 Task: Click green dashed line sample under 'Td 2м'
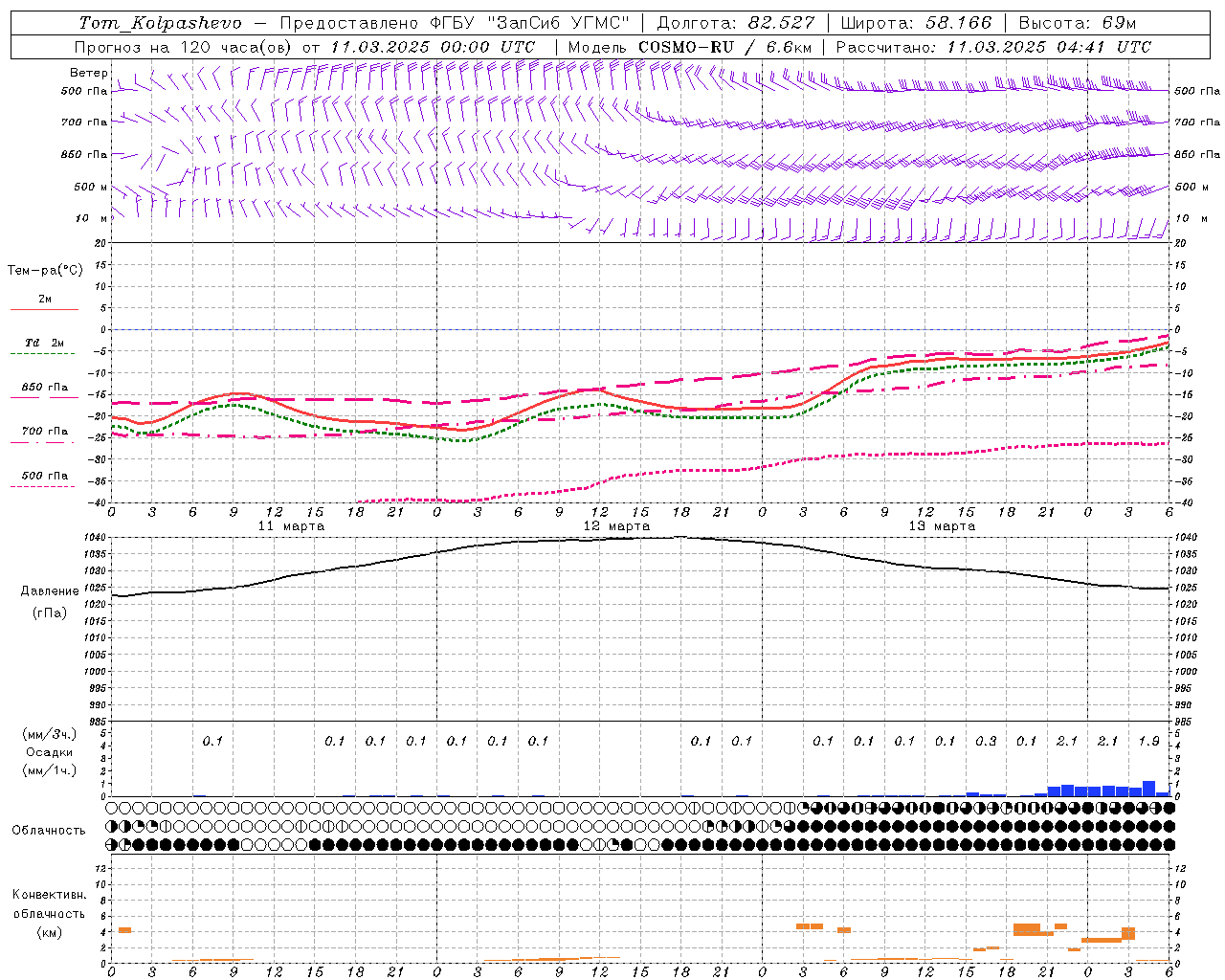[44, 354]
